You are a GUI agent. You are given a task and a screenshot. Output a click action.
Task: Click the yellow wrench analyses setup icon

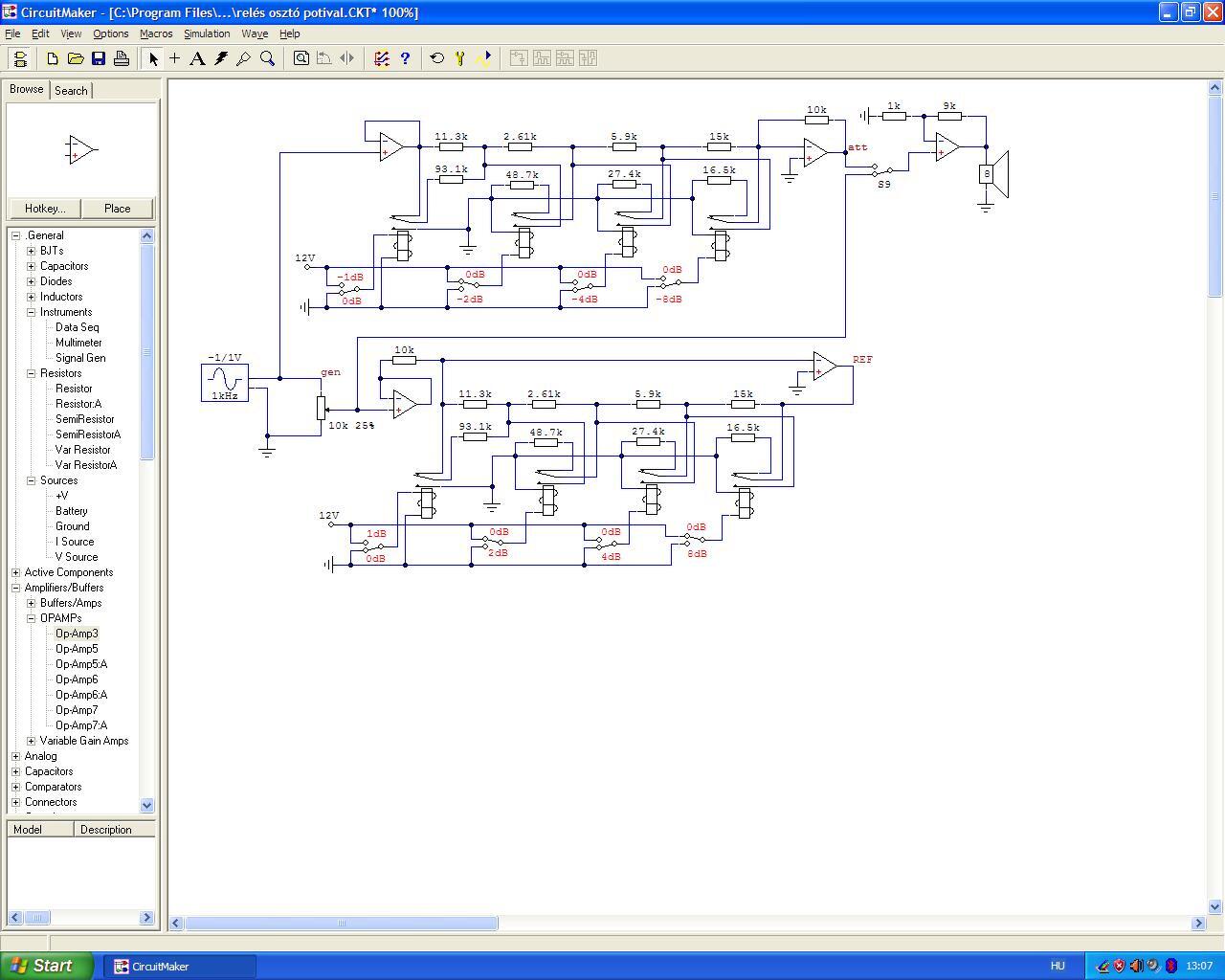tap(460, 58)
